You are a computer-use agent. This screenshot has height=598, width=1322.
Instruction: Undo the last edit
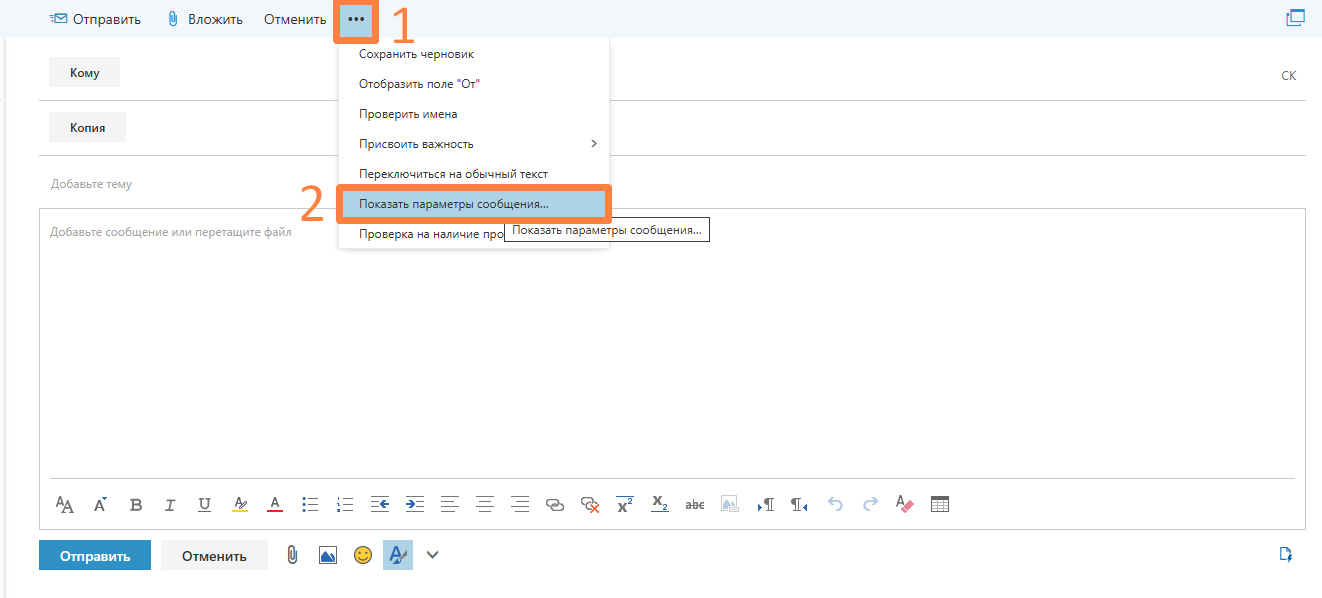[835, 504]
